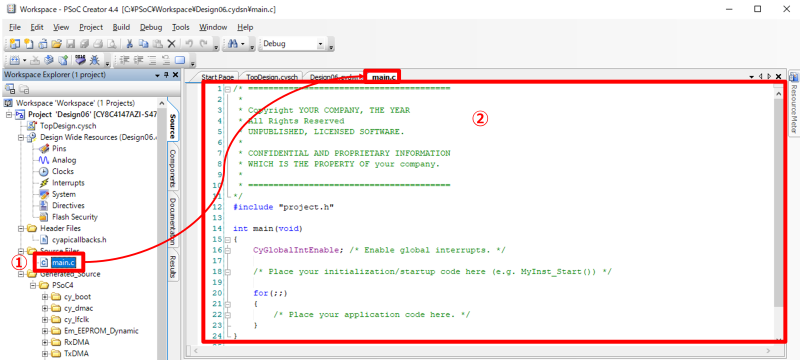Open the File menu
Screen dimensions: 800x360
[15, 27]
